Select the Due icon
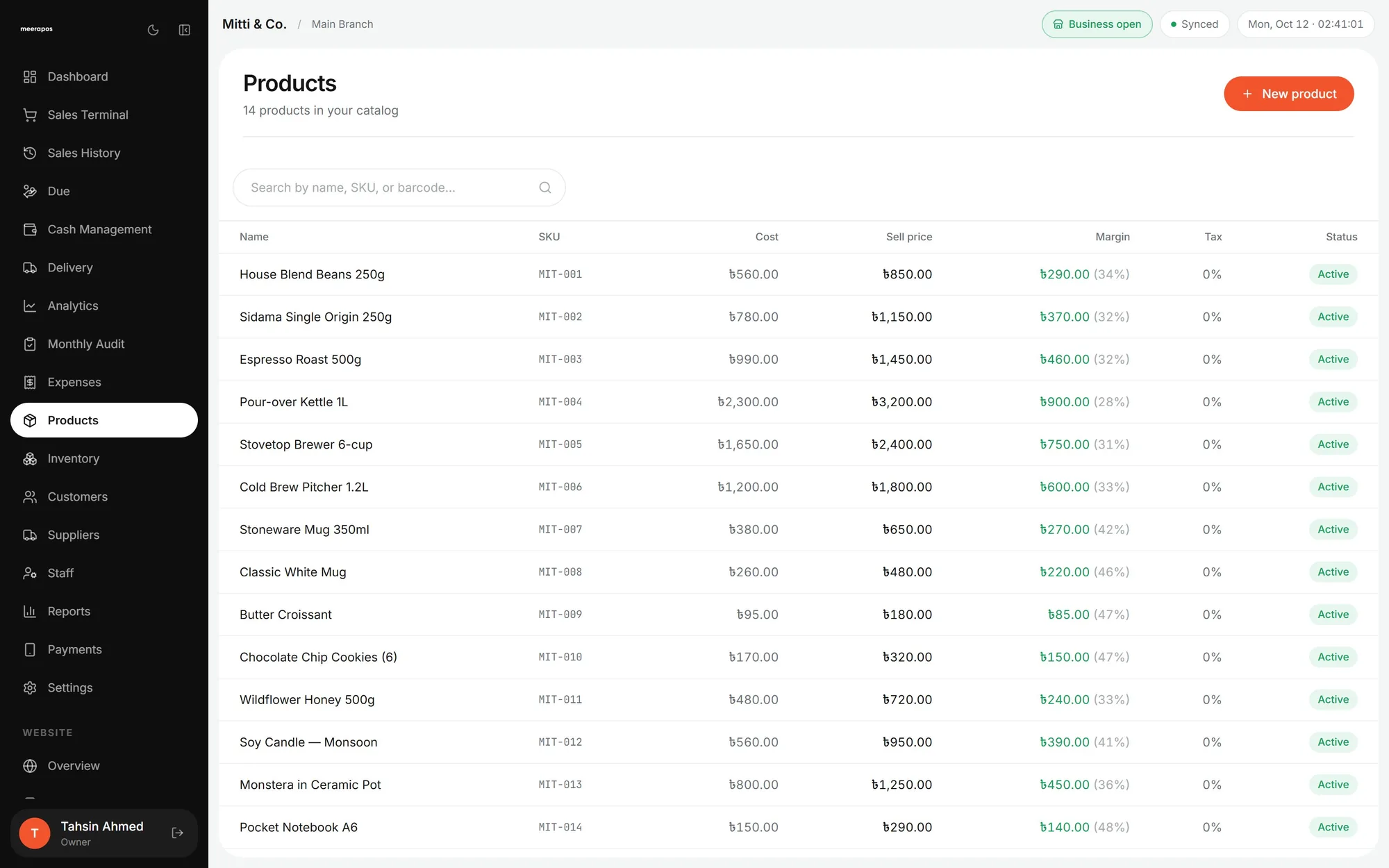1389x868 pixels. [30, 191]
